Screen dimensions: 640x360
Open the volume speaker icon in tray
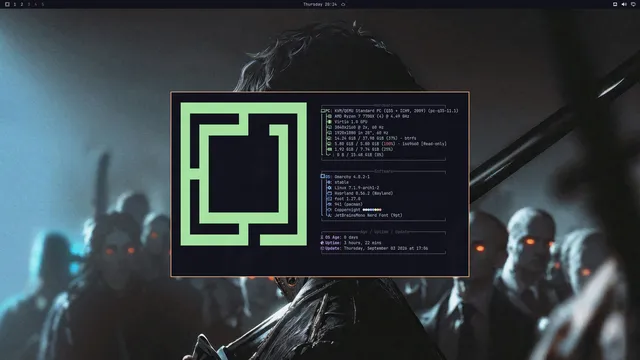pos(624,4)
